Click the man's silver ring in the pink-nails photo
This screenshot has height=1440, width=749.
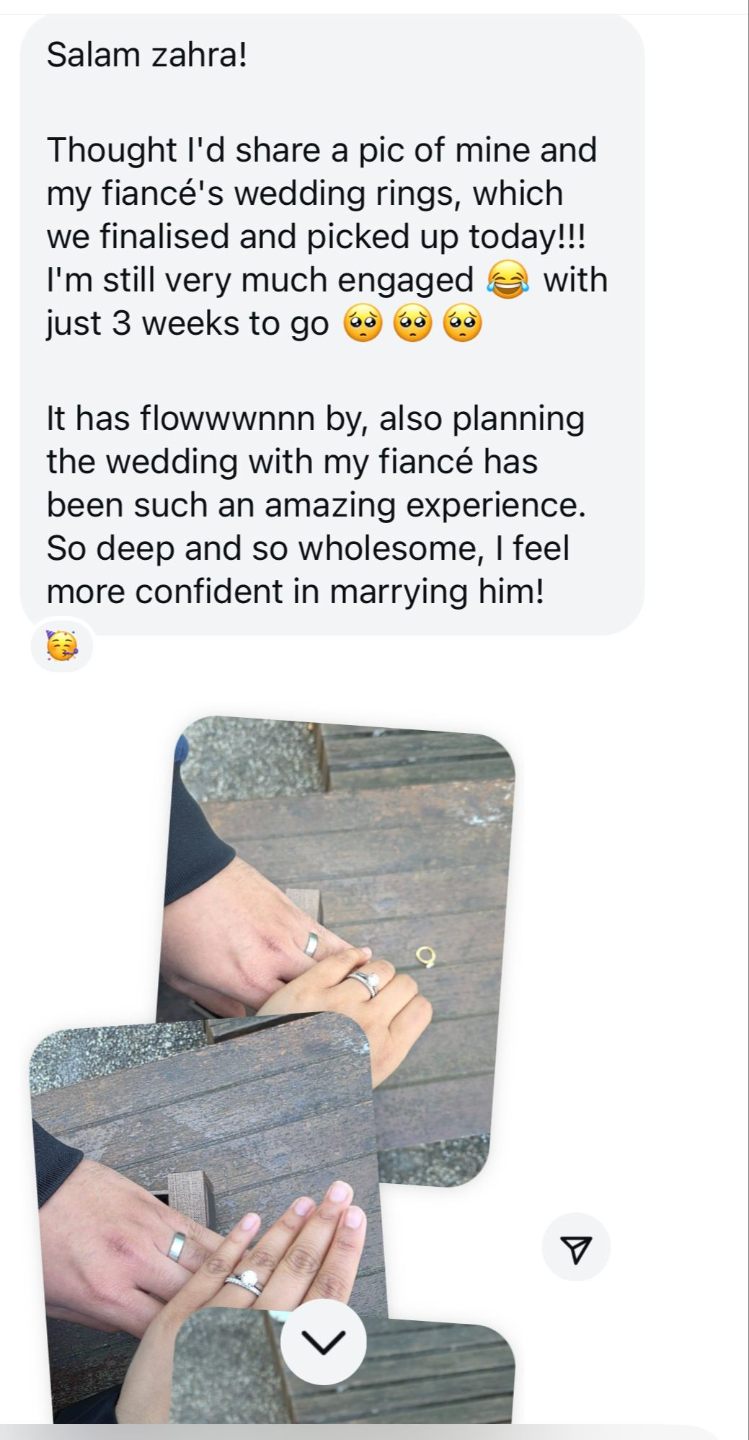click(x=177, y=1246)
